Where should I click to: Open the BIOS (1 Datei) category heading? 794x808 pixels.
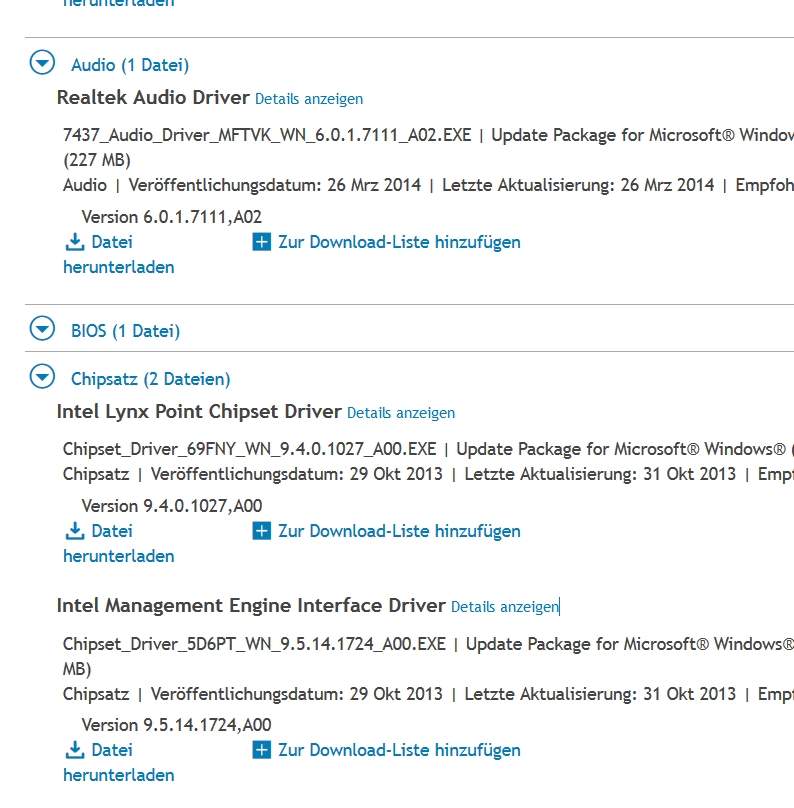[126, 331]
